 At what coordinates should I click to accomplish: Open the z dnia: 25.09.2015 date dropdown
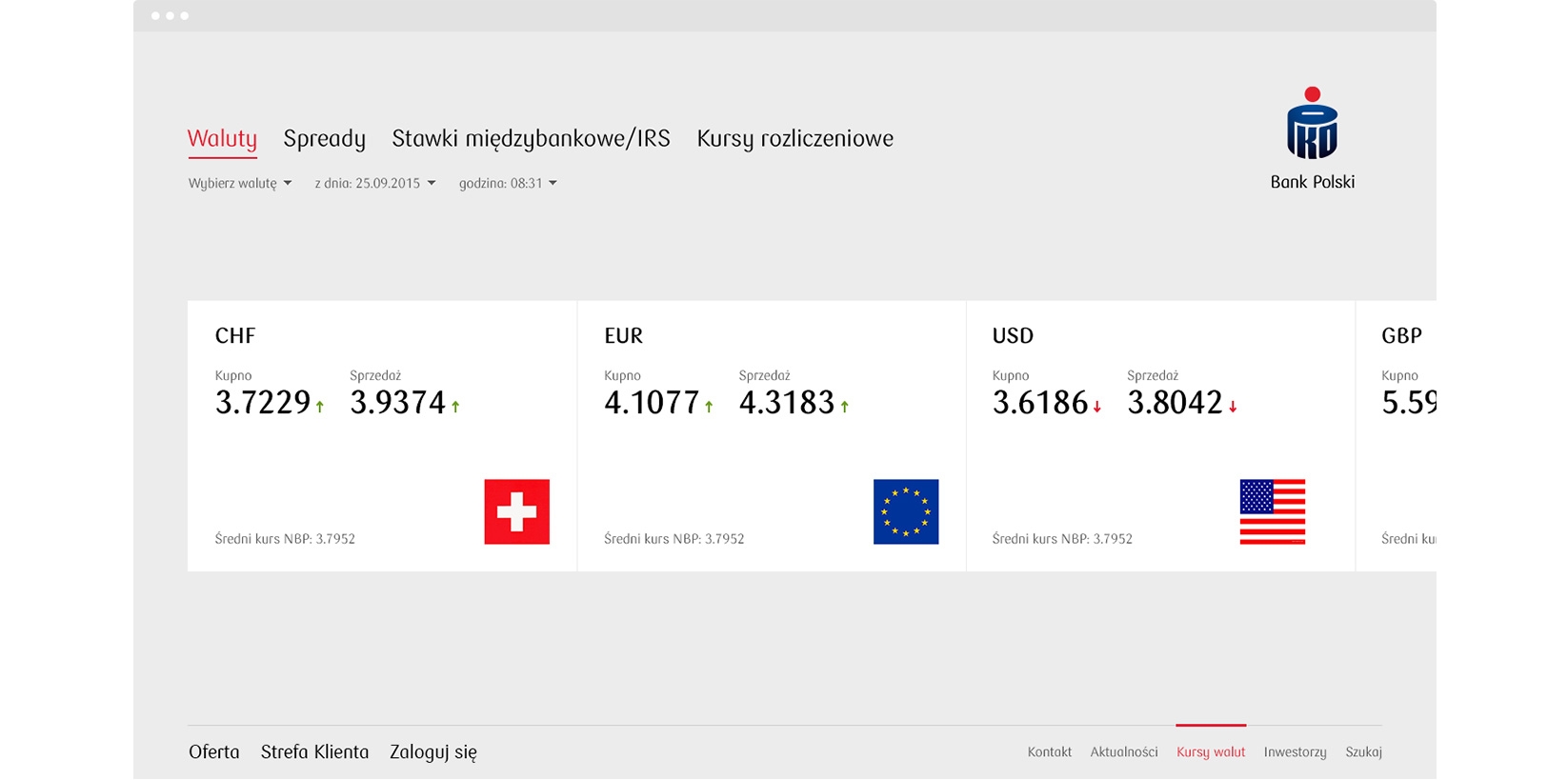click(x=375, y=183)
